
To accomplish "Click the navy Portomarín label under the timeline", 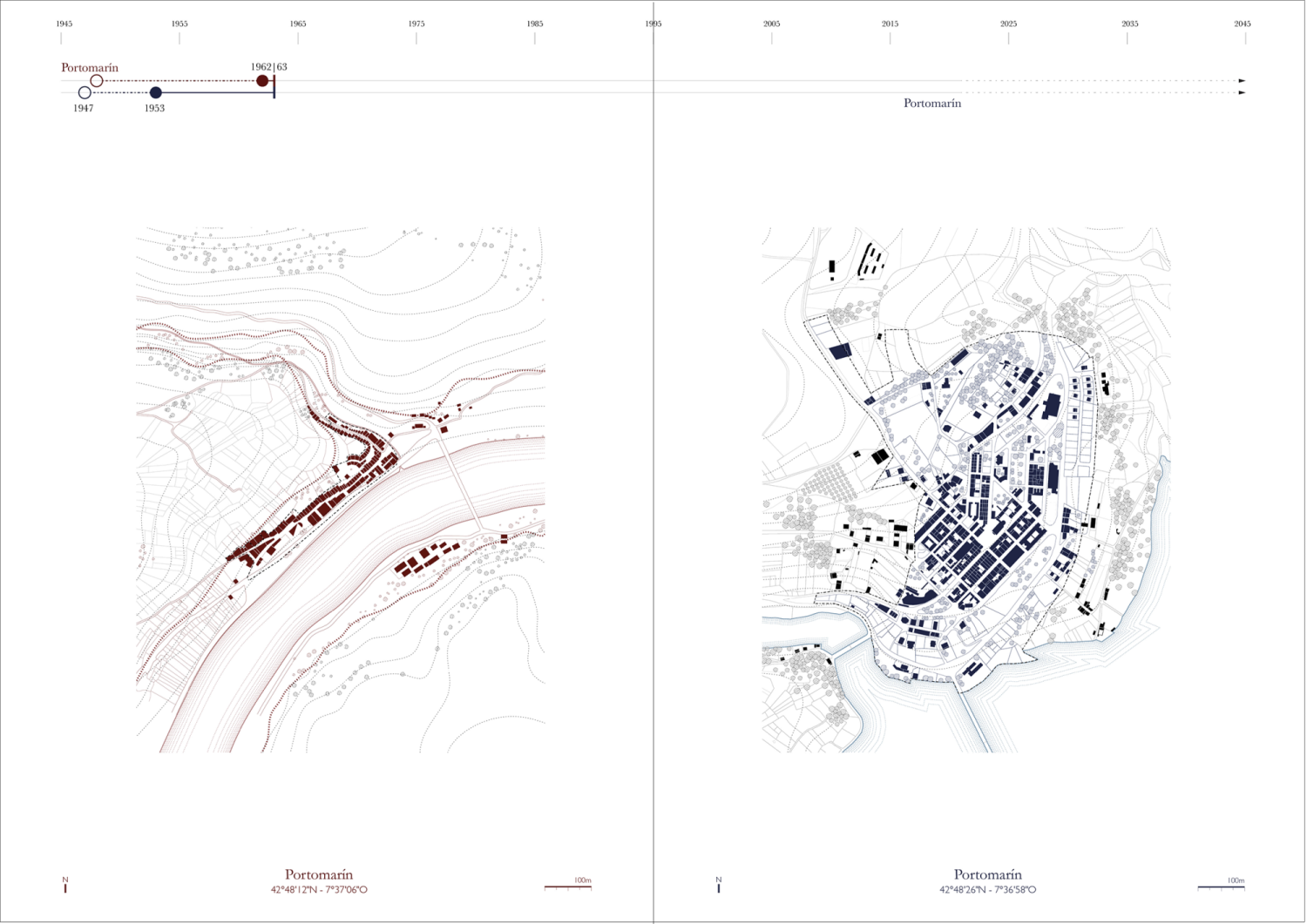I will (x=932, y=104).
